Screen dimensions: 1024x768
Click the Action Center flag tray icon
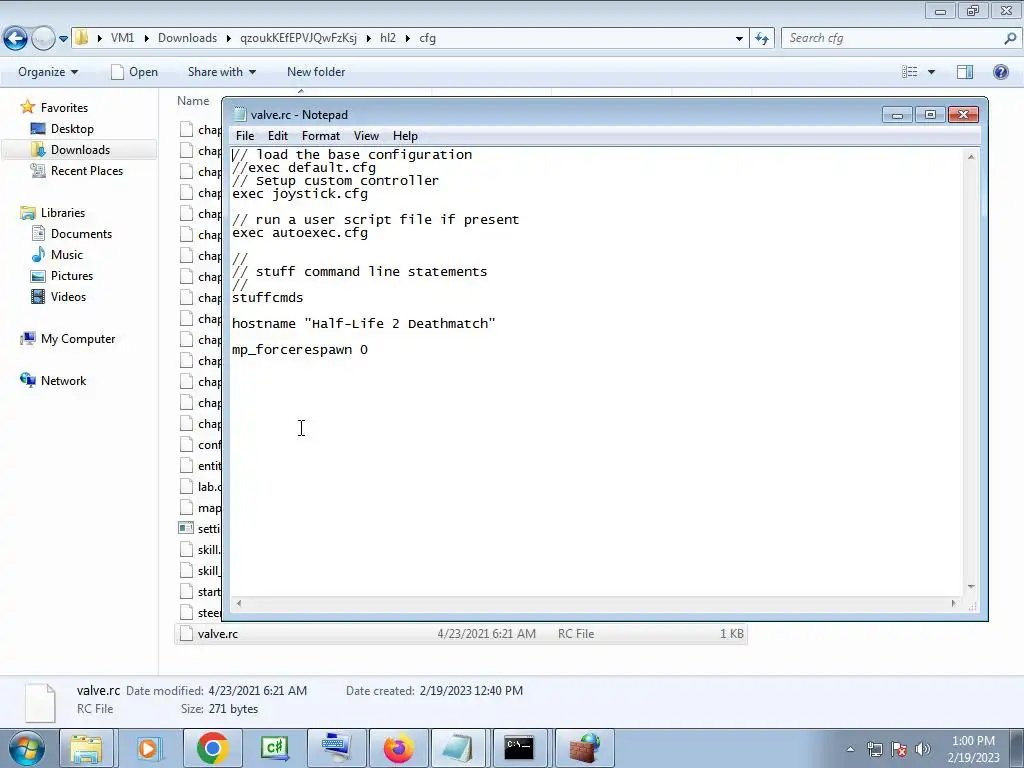click(x=899, y=749)
